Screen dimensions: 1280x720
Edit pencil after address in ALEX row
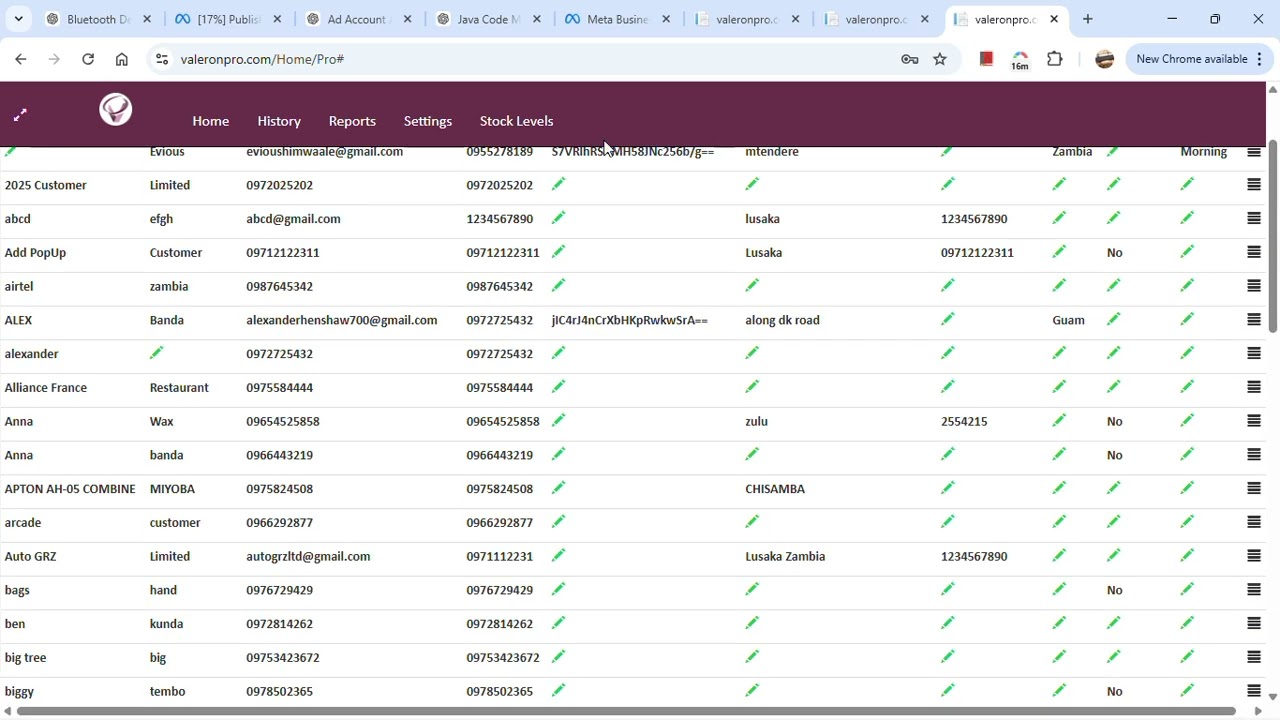[x=948, y=319]
